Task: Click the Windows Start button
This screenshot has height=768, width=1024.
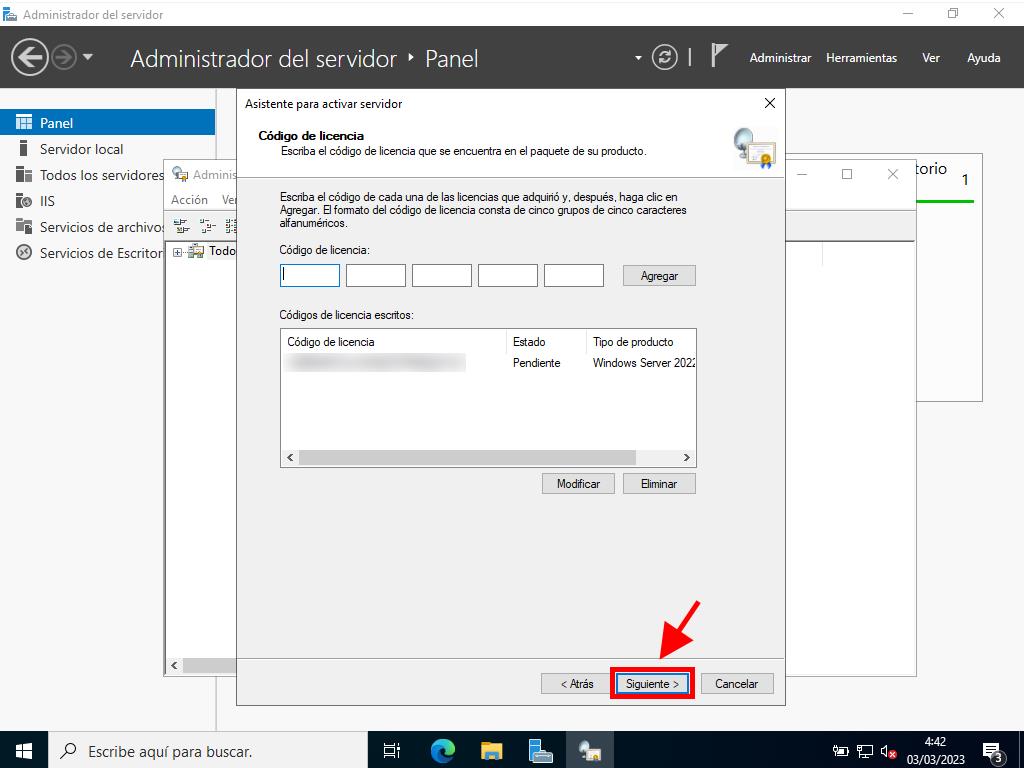Action: (23, 750)
